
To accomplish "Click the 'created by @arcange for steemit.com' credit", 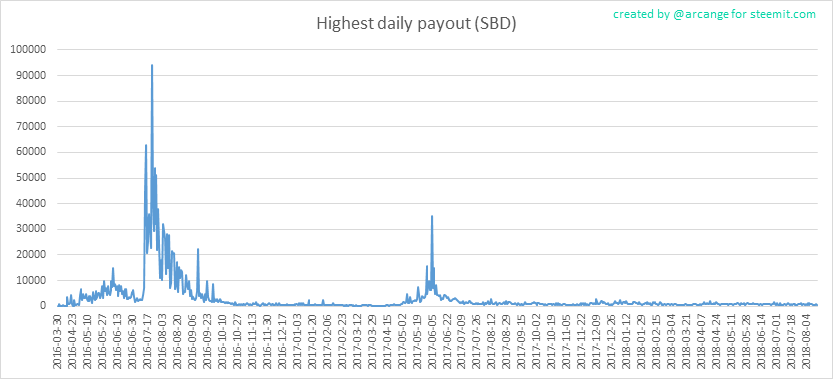I will pyautogui.click(x=714, y=14).
